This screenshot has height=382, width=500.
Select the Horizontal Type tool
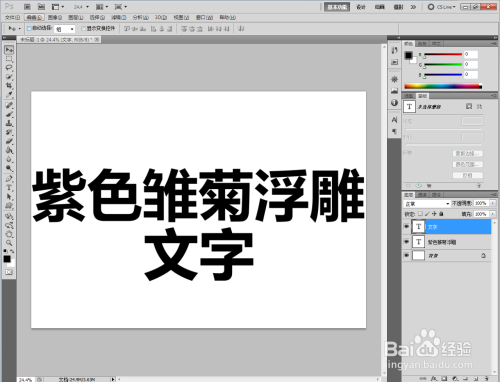click(9, 188)
